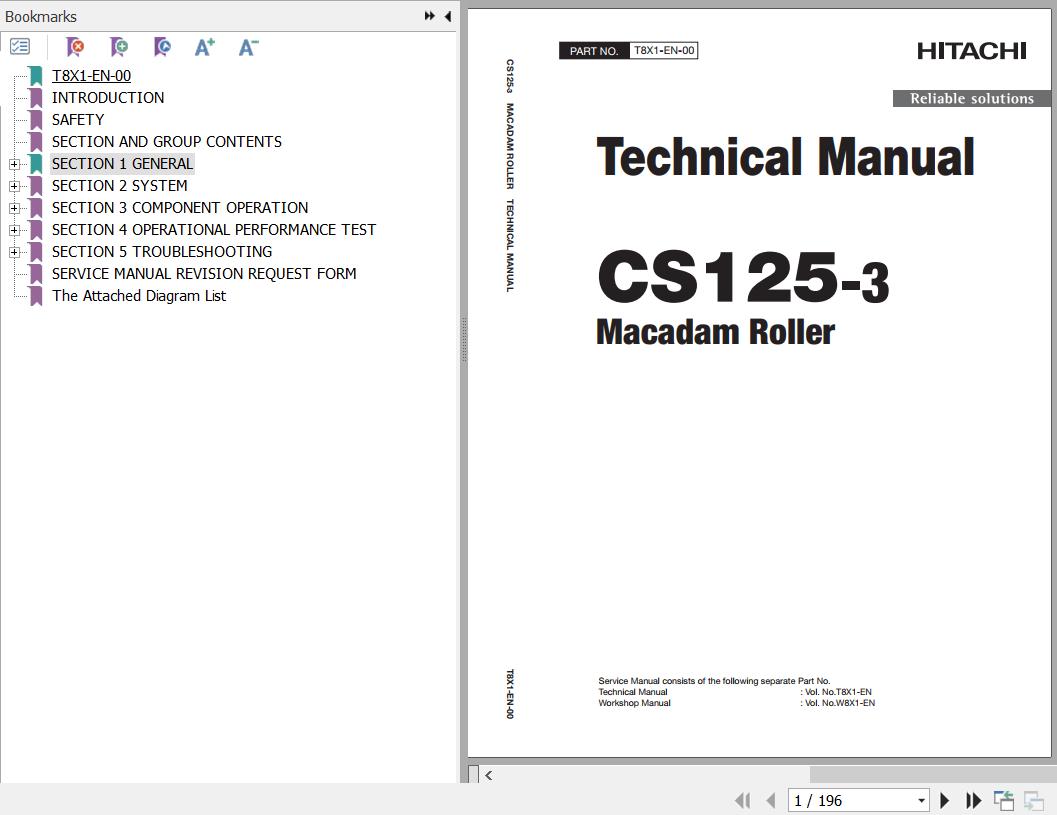
Task: Open SERVICE MANUAL REVISION REQUEST FORM bookmark
Action: pyautogui.click(x=204, y=274)
